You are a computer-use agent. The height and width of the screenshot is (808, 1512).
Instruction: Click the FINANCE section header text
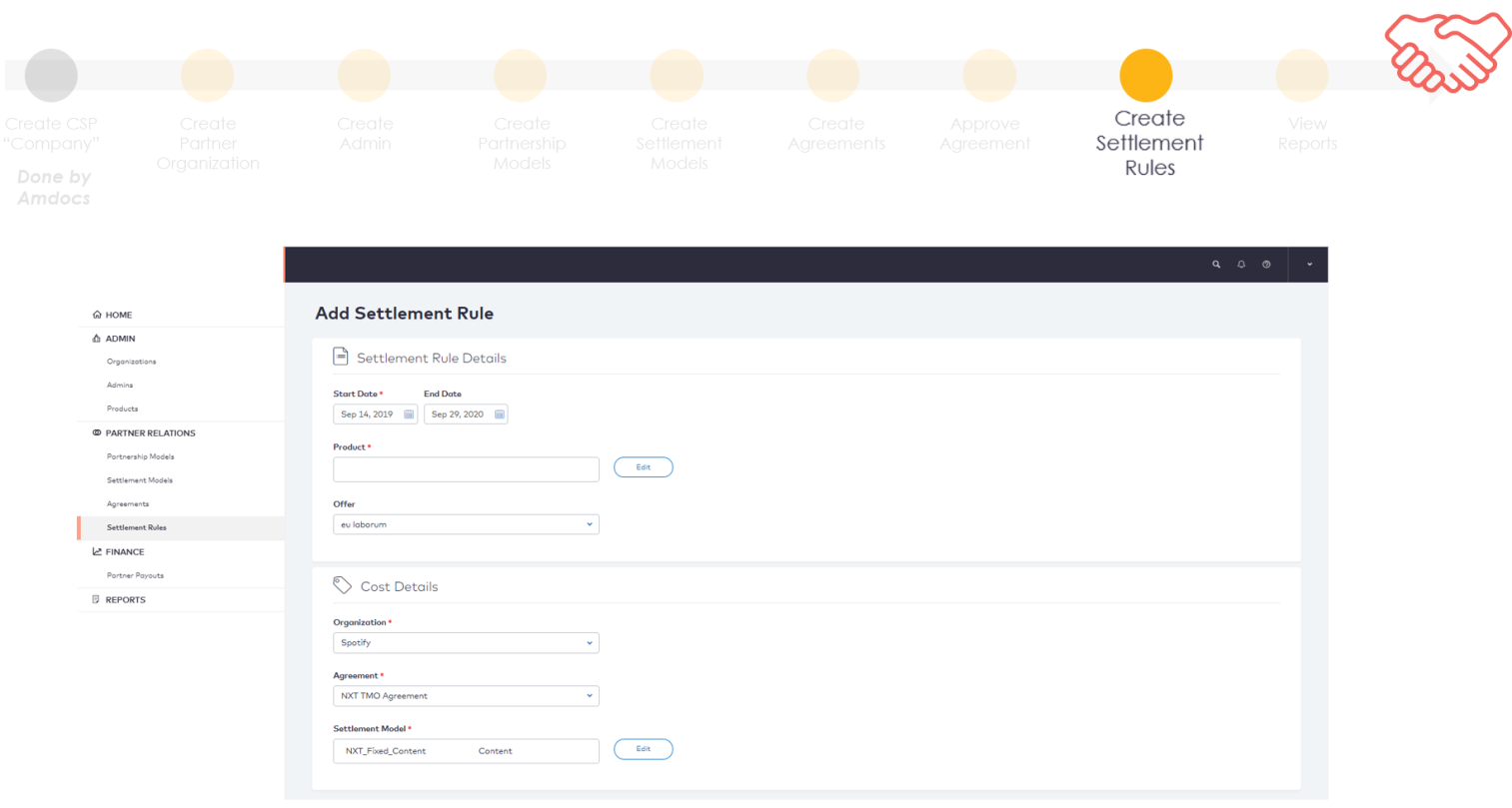pyautogui.click(x=125, y=552)
